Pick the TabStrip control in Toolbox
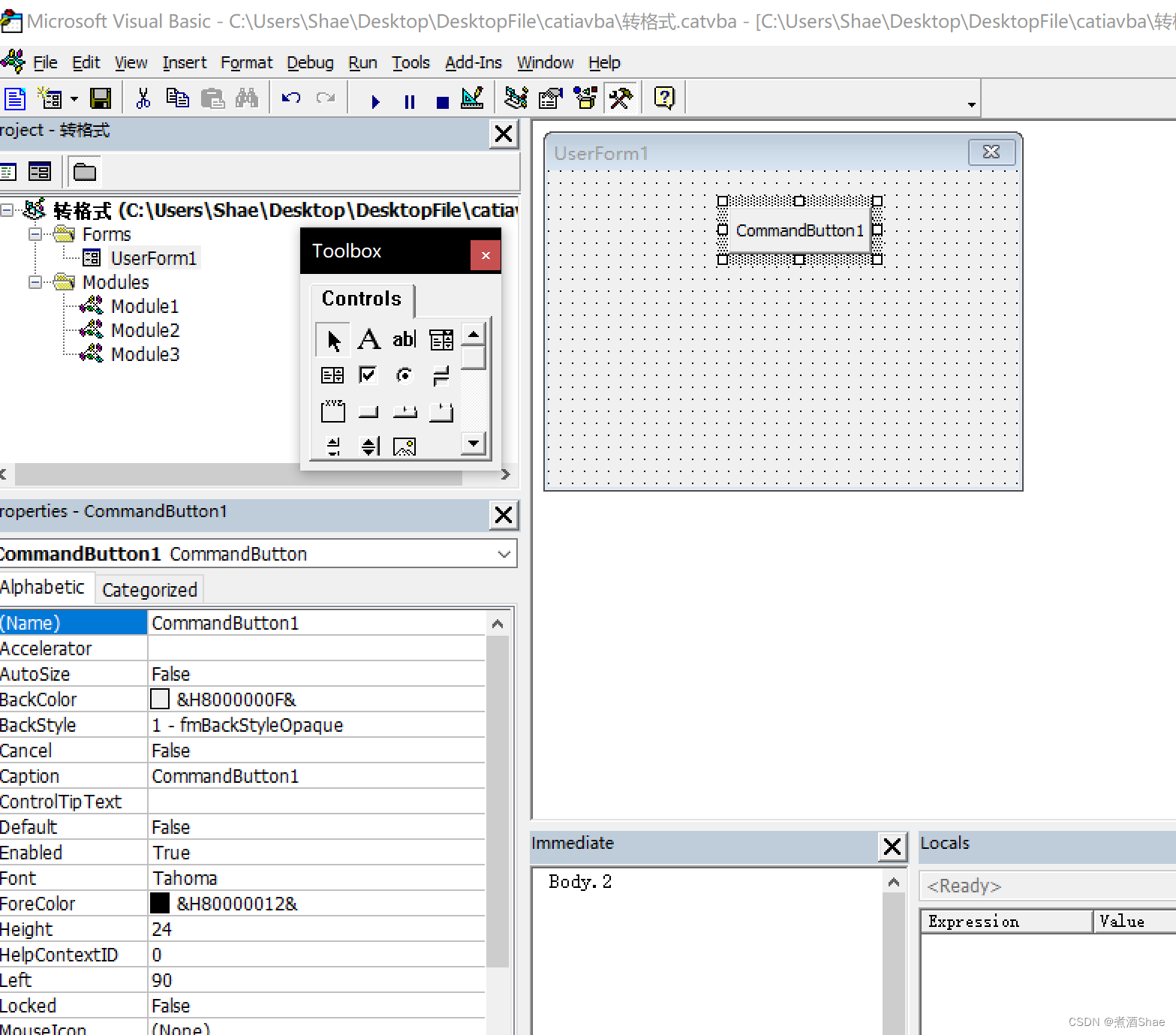The width and height of the screenshot is (1176, 1035). pos(405,411)
